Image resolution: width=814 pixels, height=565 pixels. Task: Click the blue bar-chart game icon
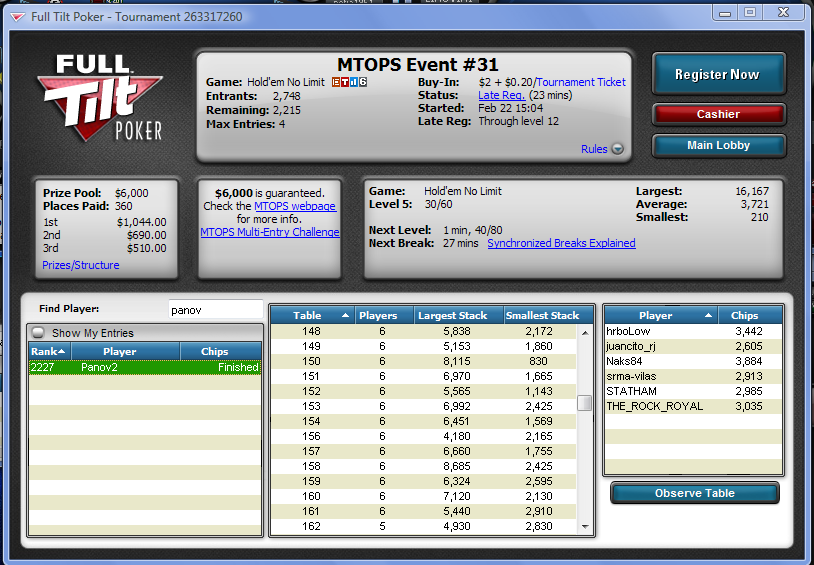[354, 82]
